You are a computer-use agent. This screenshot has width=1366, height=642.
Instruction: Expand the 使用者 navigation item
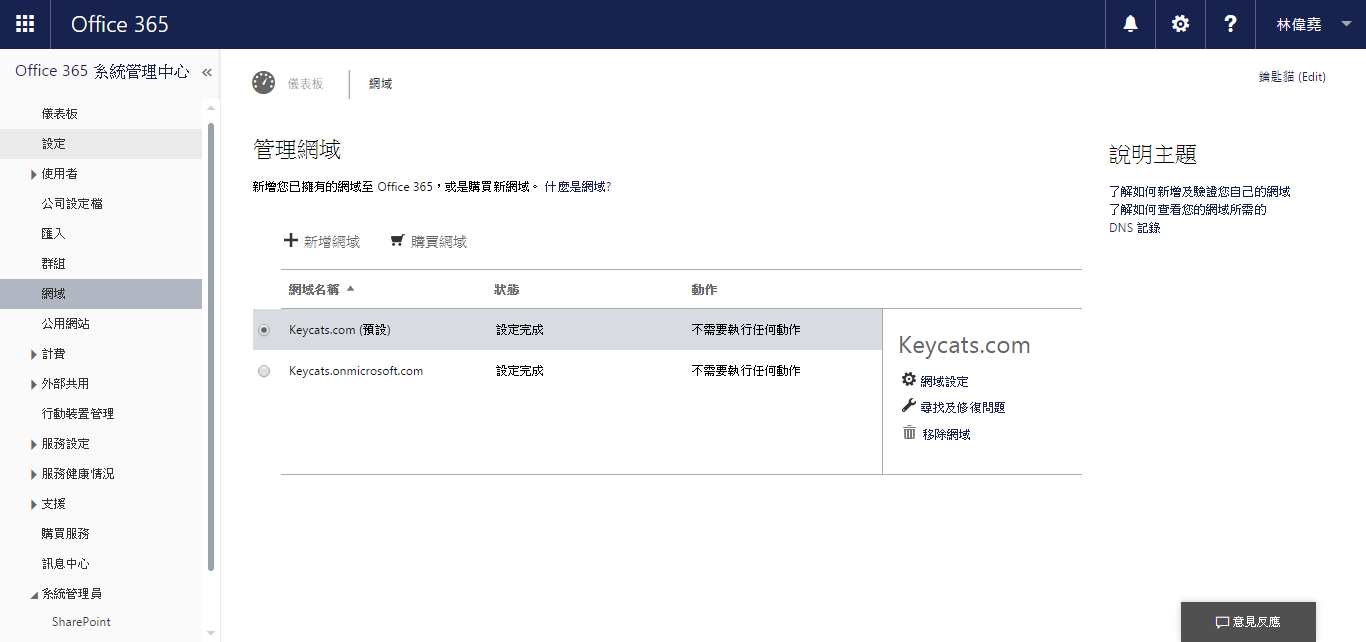pos(34,174)
